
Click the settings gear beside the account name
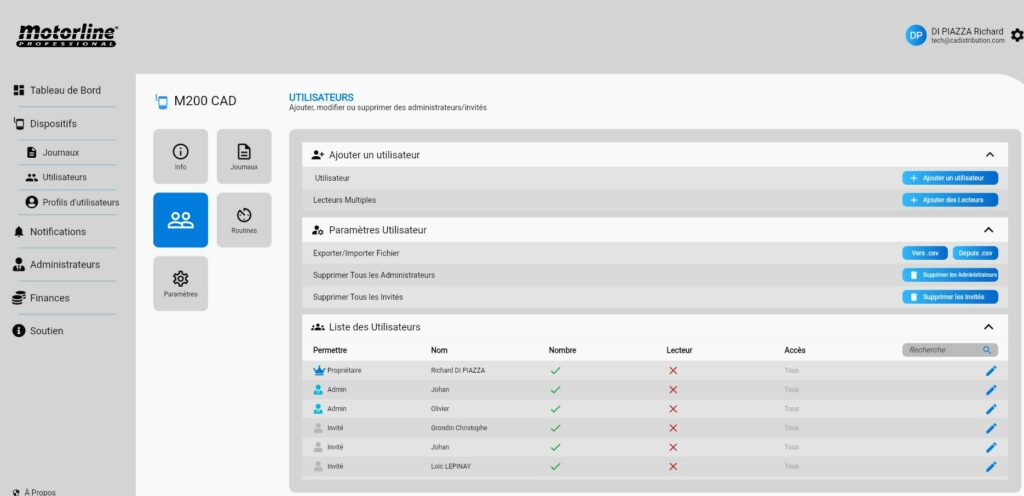(1016, 35)
